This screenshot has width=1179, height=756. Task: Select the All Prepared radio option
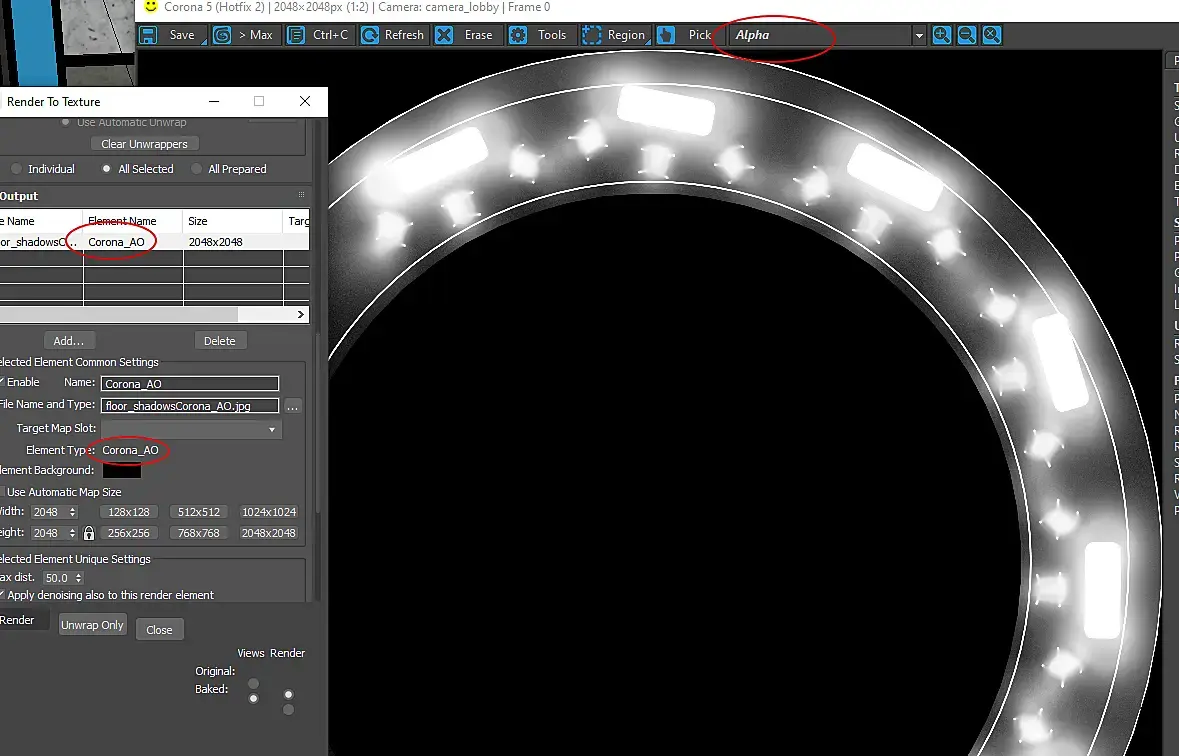[197, 169]
